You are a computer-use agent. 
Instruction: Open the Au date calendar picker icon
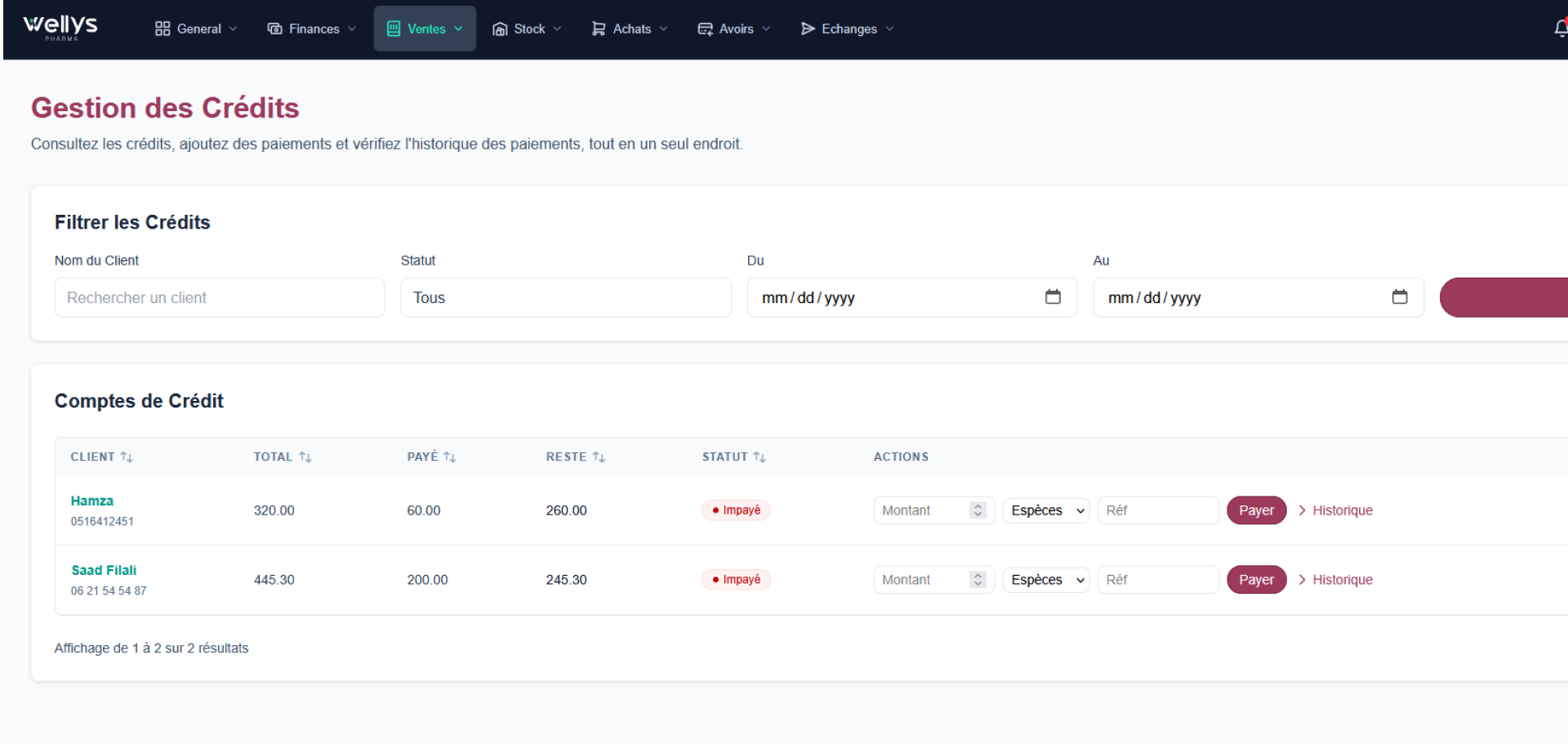pos(1399,297)
